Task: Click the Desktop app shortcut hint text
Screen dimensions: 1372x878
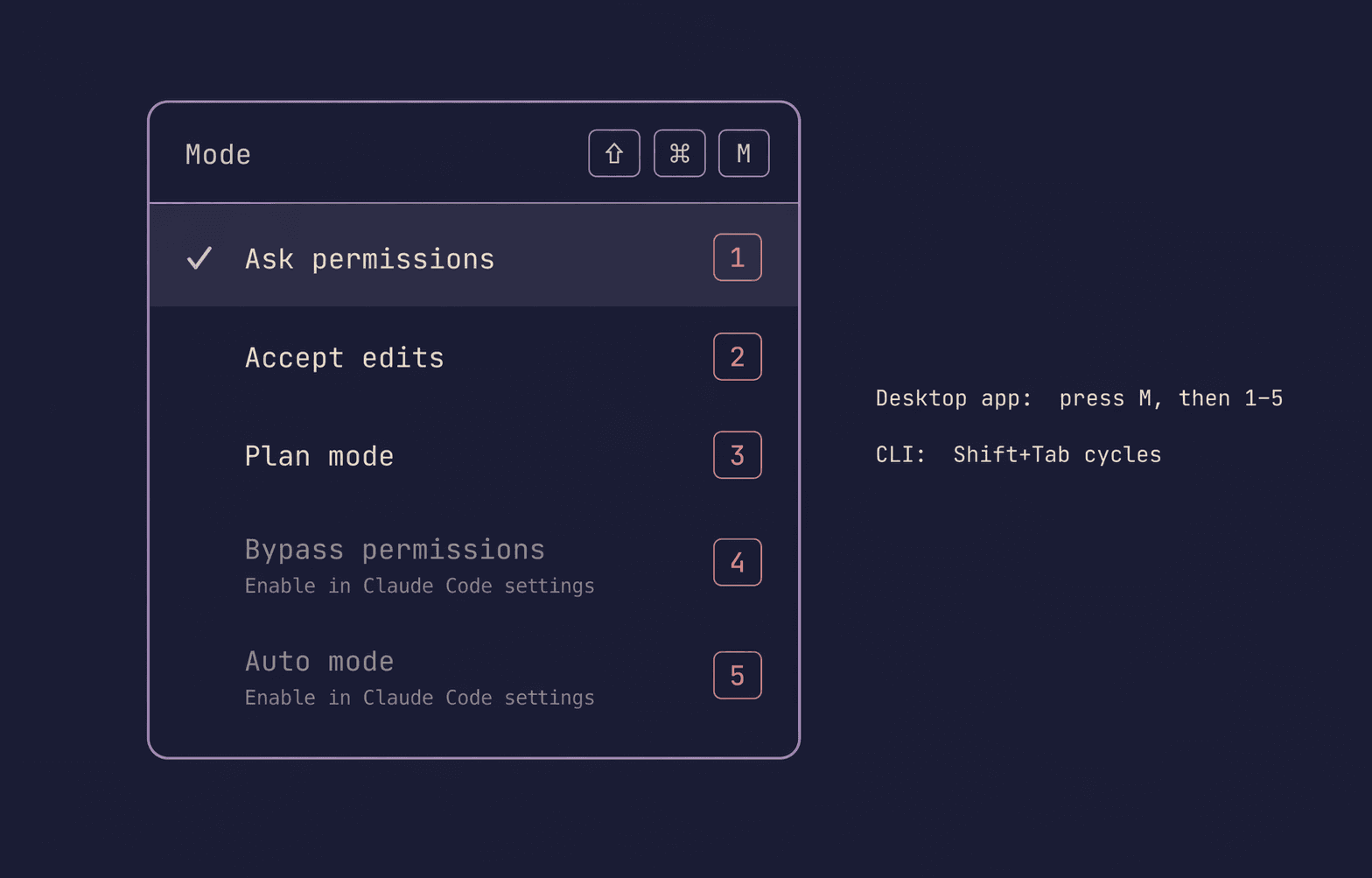Action: point(1079,398)
